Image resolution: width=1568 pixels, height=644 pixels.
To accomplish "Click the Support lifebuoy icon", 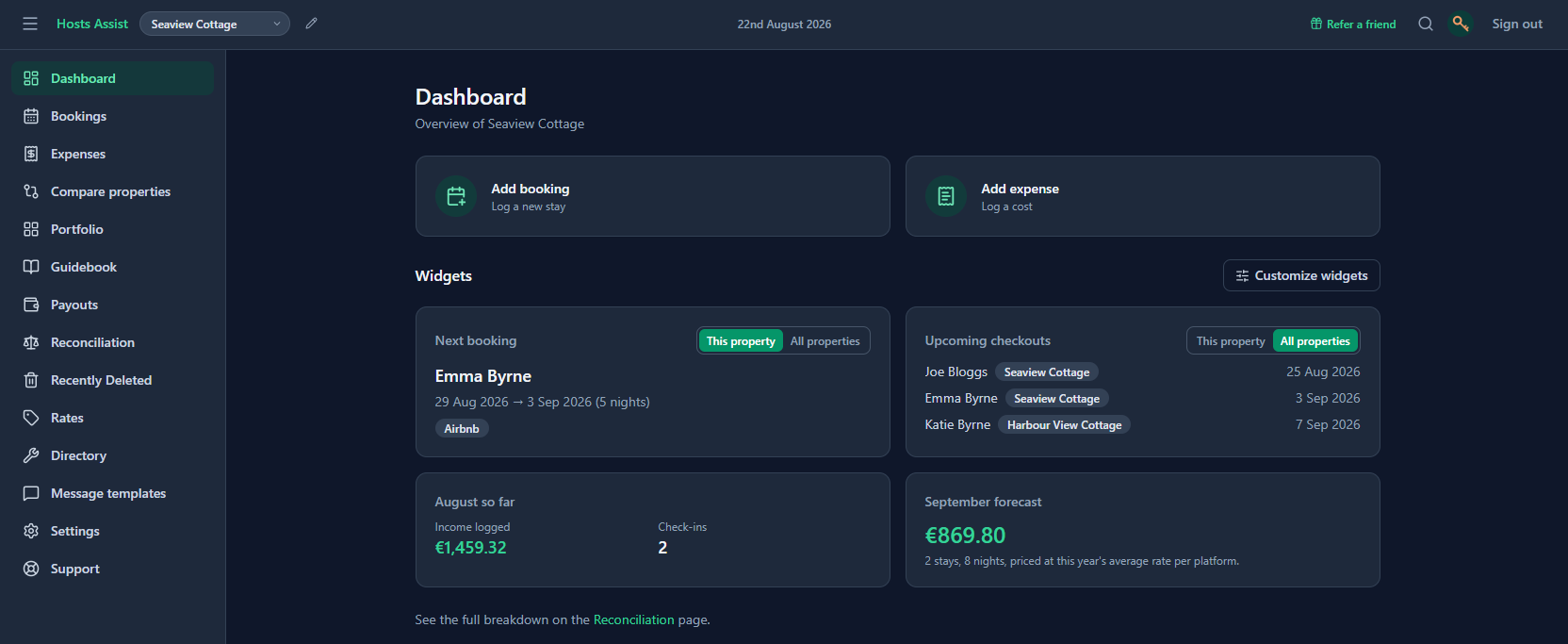I will click(31, 569).
